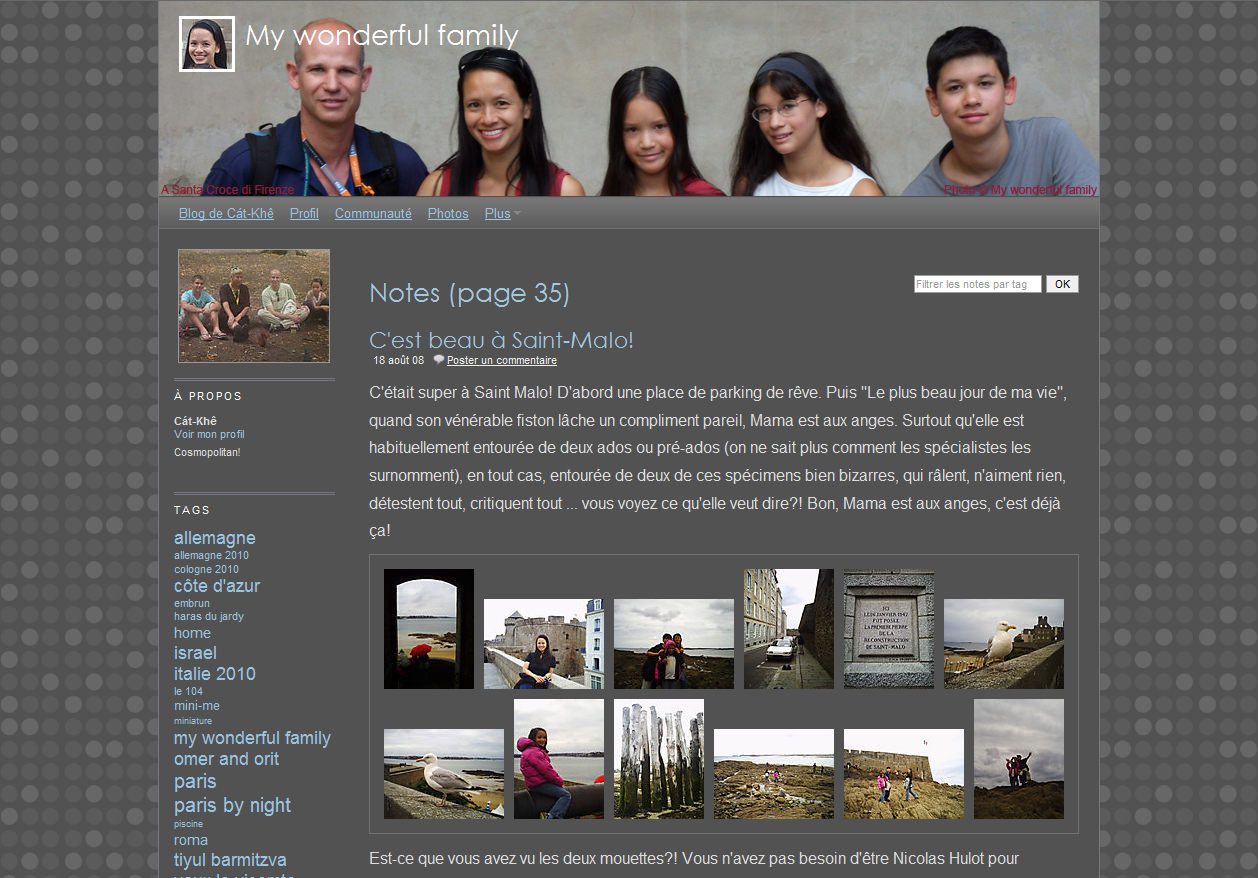Click the Blog de Cát-Khê link
This screenshot has width=1258, height=878.
coord(226,214)
